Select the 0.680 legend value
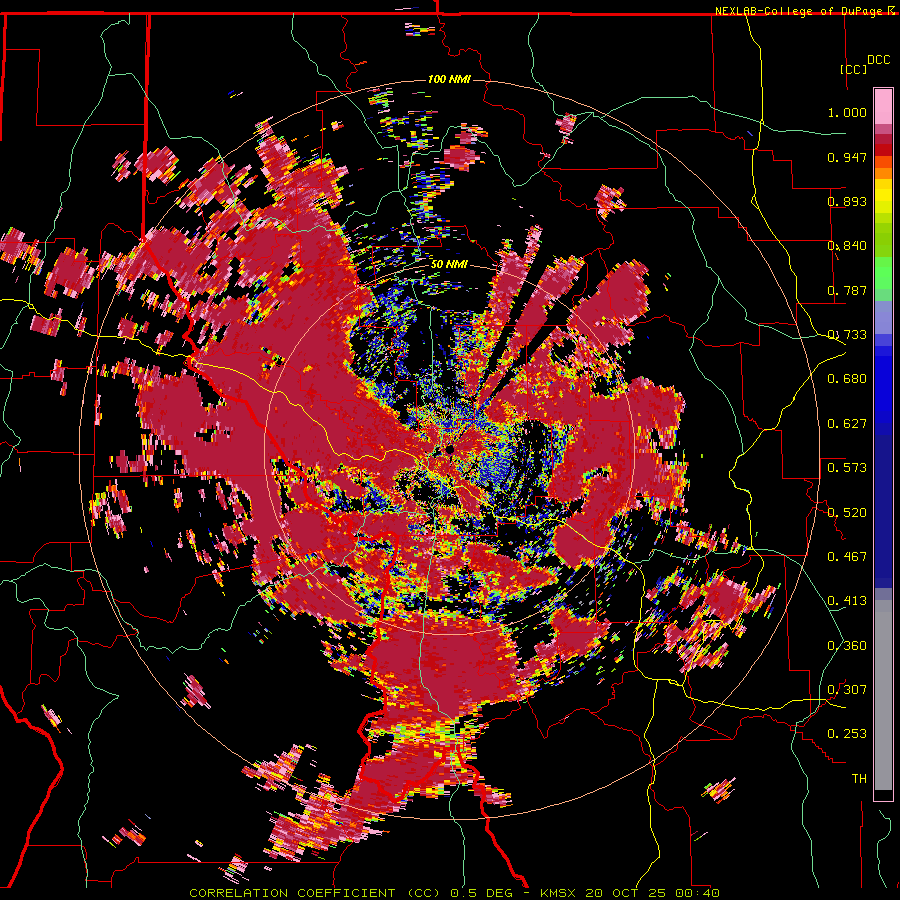900x900 pixels. point(847,379)
